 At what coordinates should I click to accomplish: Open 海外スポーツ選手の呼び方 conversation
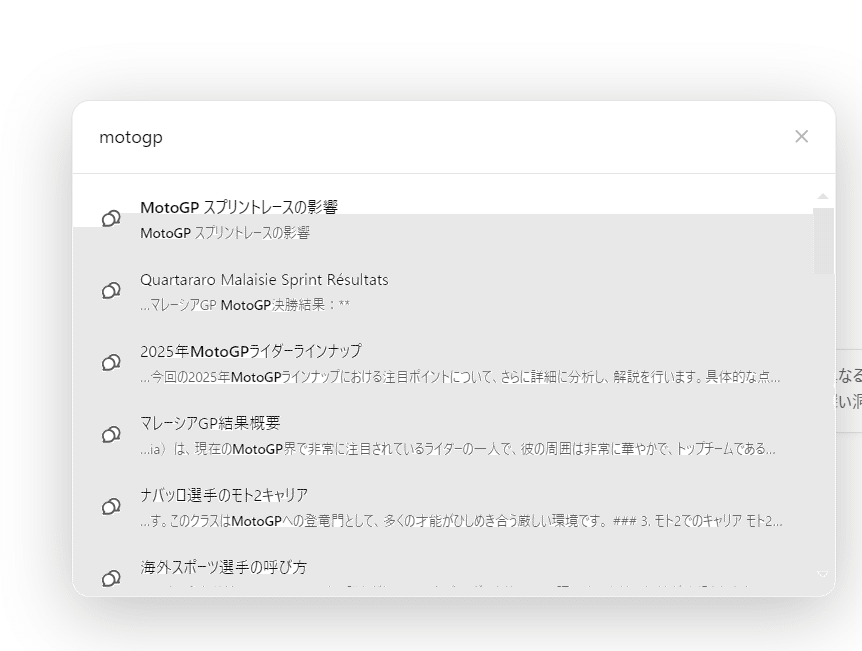coord(223,567)
